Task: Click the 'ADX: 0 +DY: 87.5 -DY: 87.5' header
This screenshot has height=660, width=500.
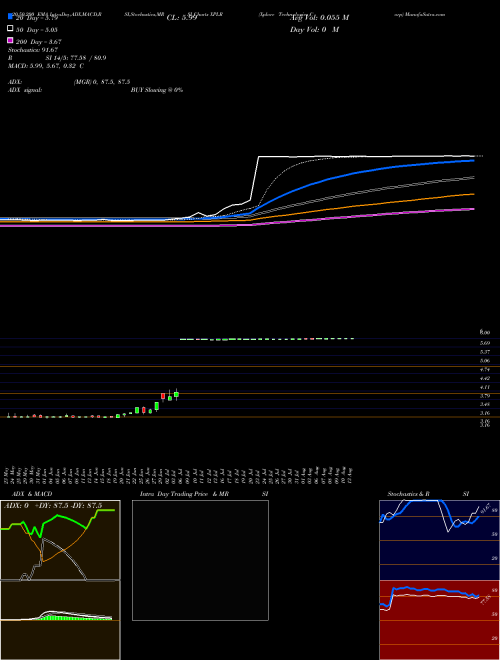Action: tap(53, 506)
